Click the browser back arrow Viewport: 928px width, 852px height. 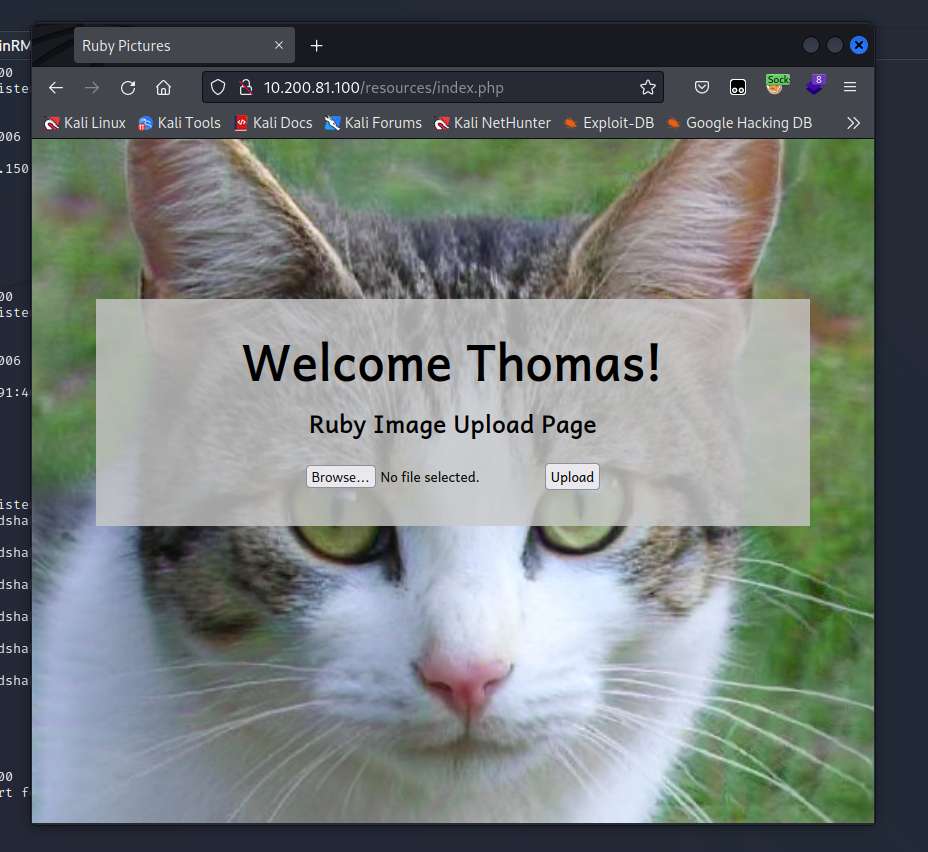[x=56, y=88]
